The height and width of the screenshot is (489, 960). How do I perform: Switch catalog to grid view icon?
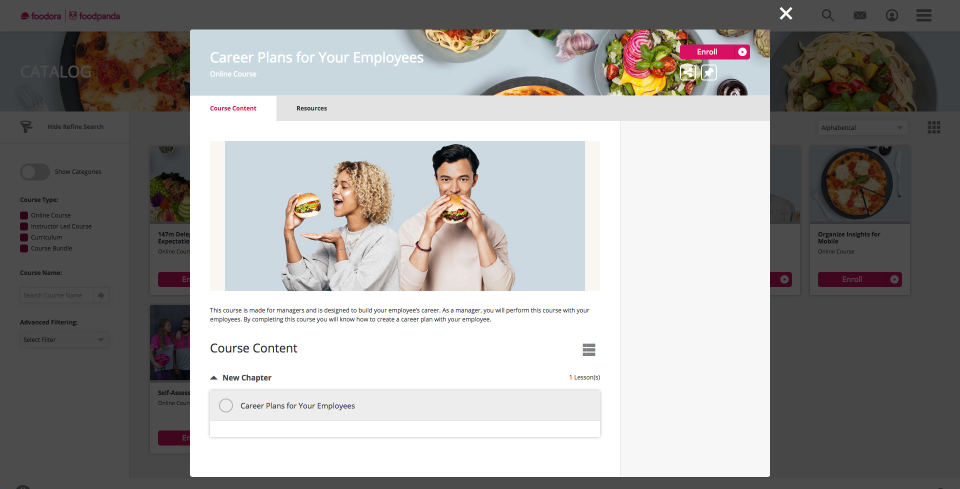tap(934, 127)
